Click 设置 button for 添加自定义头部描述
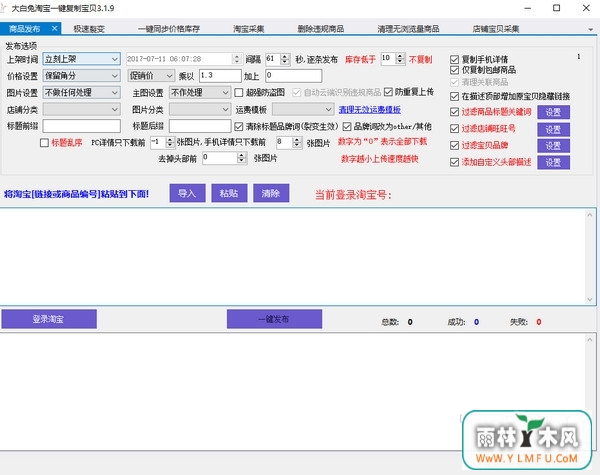 click(x=553, y=163)
